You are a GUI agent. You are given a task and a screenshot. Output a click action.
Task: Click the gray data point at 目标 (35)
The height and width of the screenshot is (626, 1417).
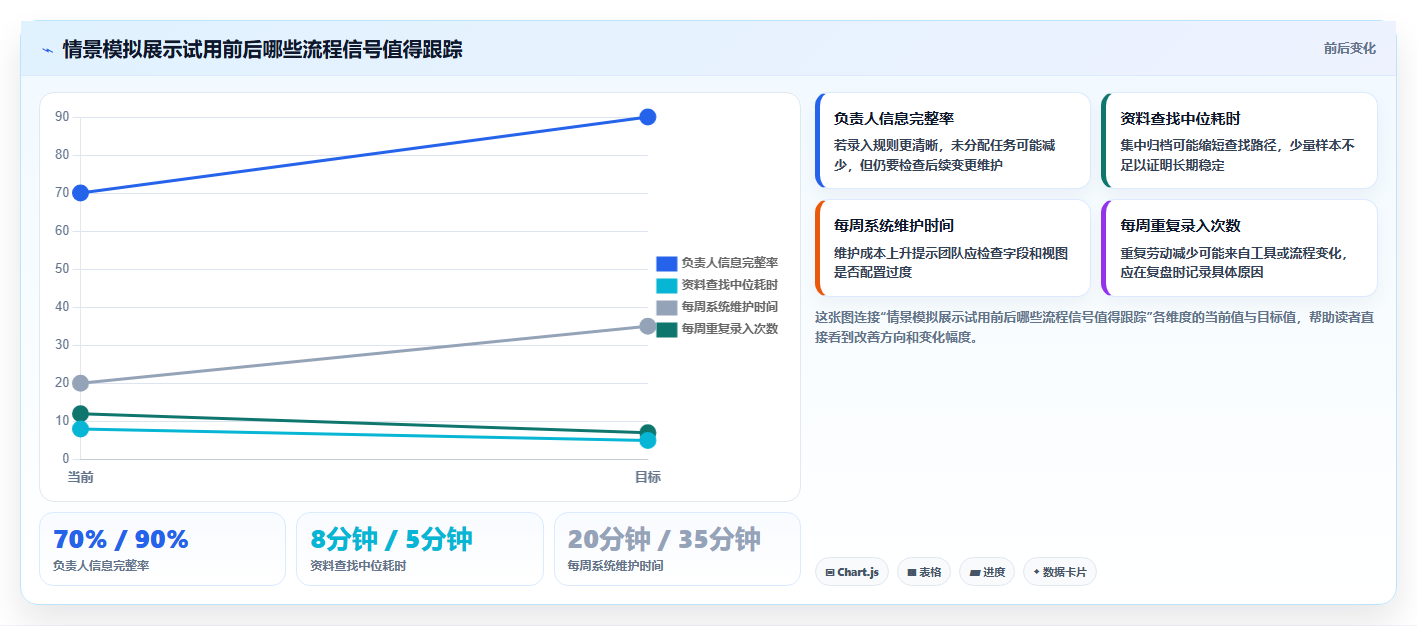coord(647,326)
